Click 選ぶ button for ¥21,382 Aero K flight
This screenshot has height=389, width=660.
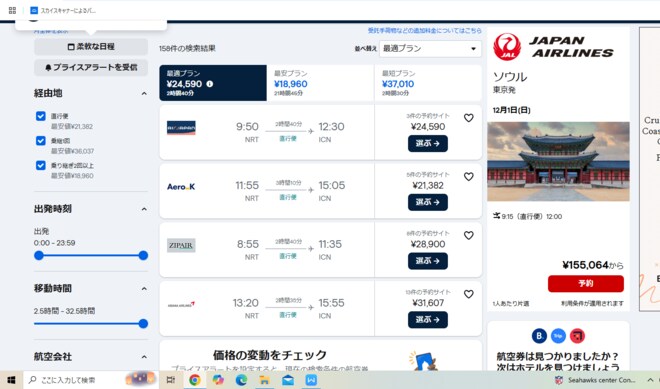click(428, 202)
